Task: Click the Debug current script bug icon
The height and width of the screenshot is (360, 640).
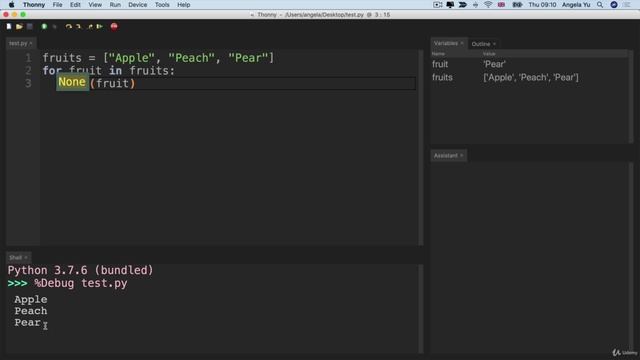Action: (x=55, y=27)
